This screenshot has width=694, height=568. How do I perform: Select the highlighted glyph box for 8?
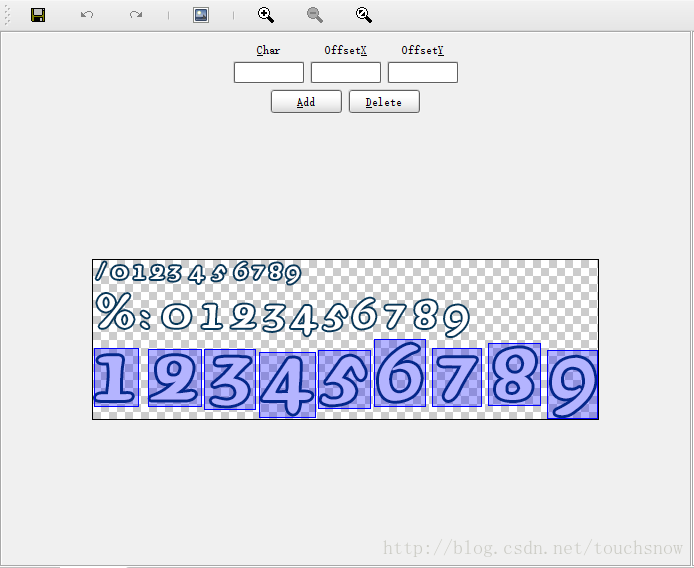(x=514, y=374)
